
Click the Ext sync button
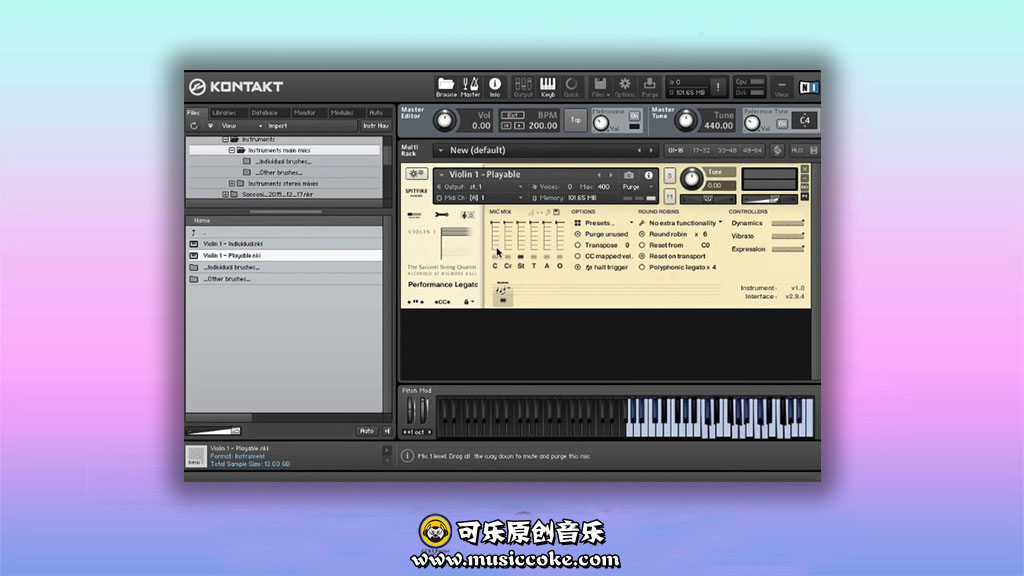pyautogui.click(x=513, y=116)
